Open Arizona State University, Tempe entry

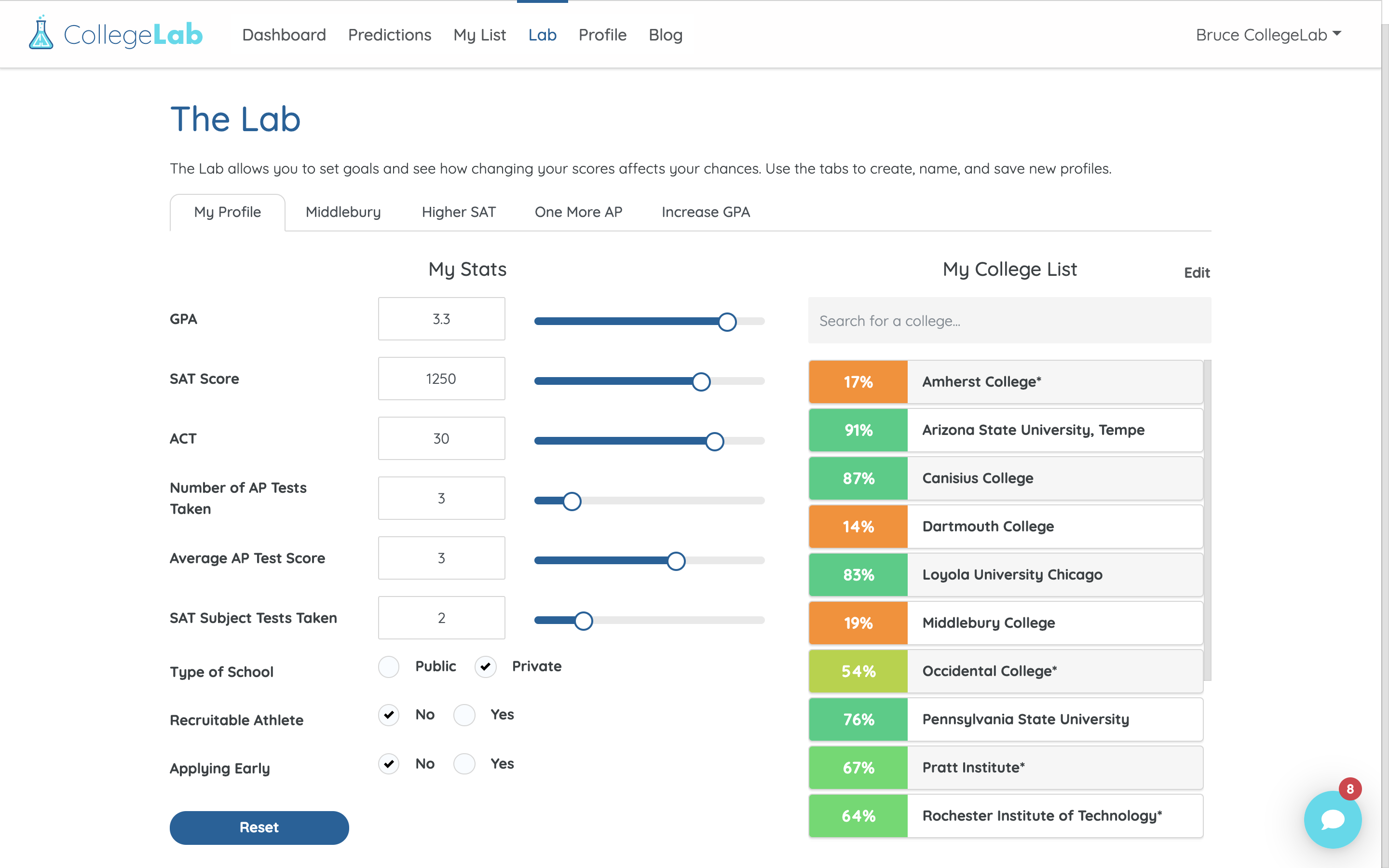point(1006,430)
